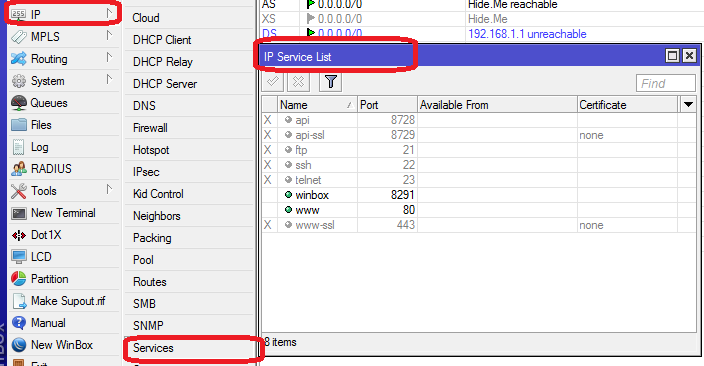
Task: Select the winbox service row
Action: tap(479, 195)
